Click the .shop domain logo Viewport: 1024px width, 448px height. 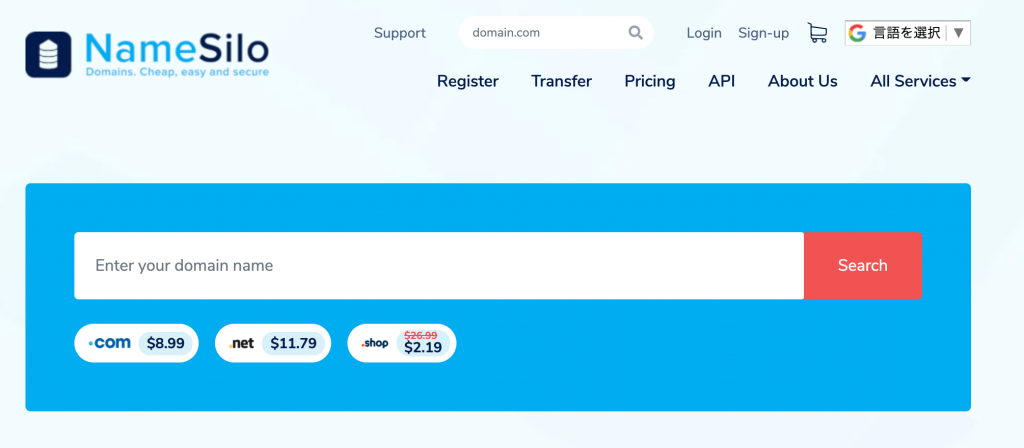[375, 343]
